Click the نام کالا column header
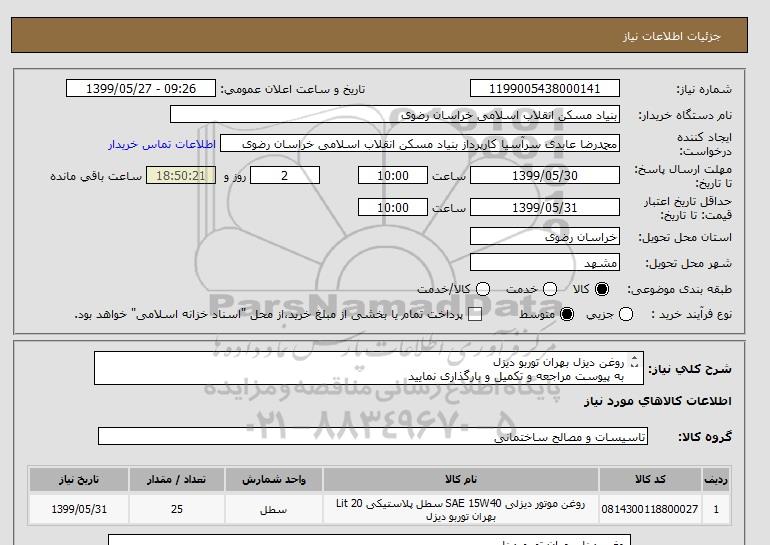770x545 pixels. [x=461, y=480]
